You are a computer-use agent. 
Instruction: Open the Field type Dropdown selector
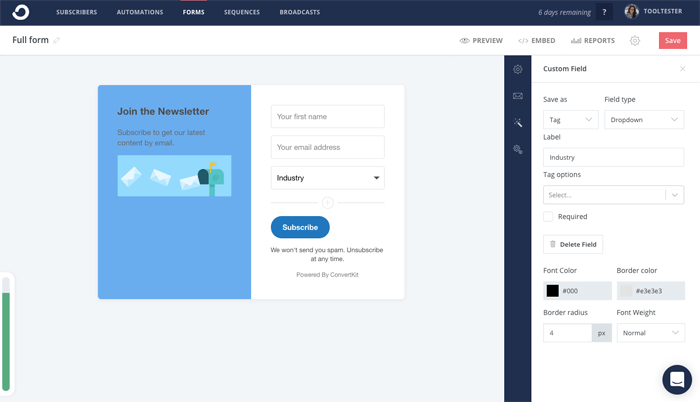click(644, 120)
